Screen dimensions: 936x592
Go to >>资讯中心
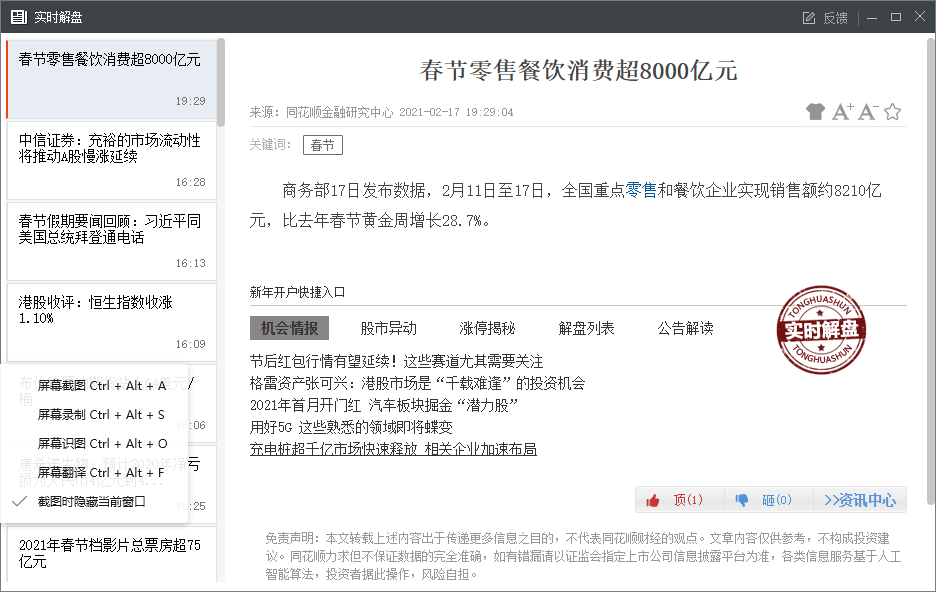point(860,500)
